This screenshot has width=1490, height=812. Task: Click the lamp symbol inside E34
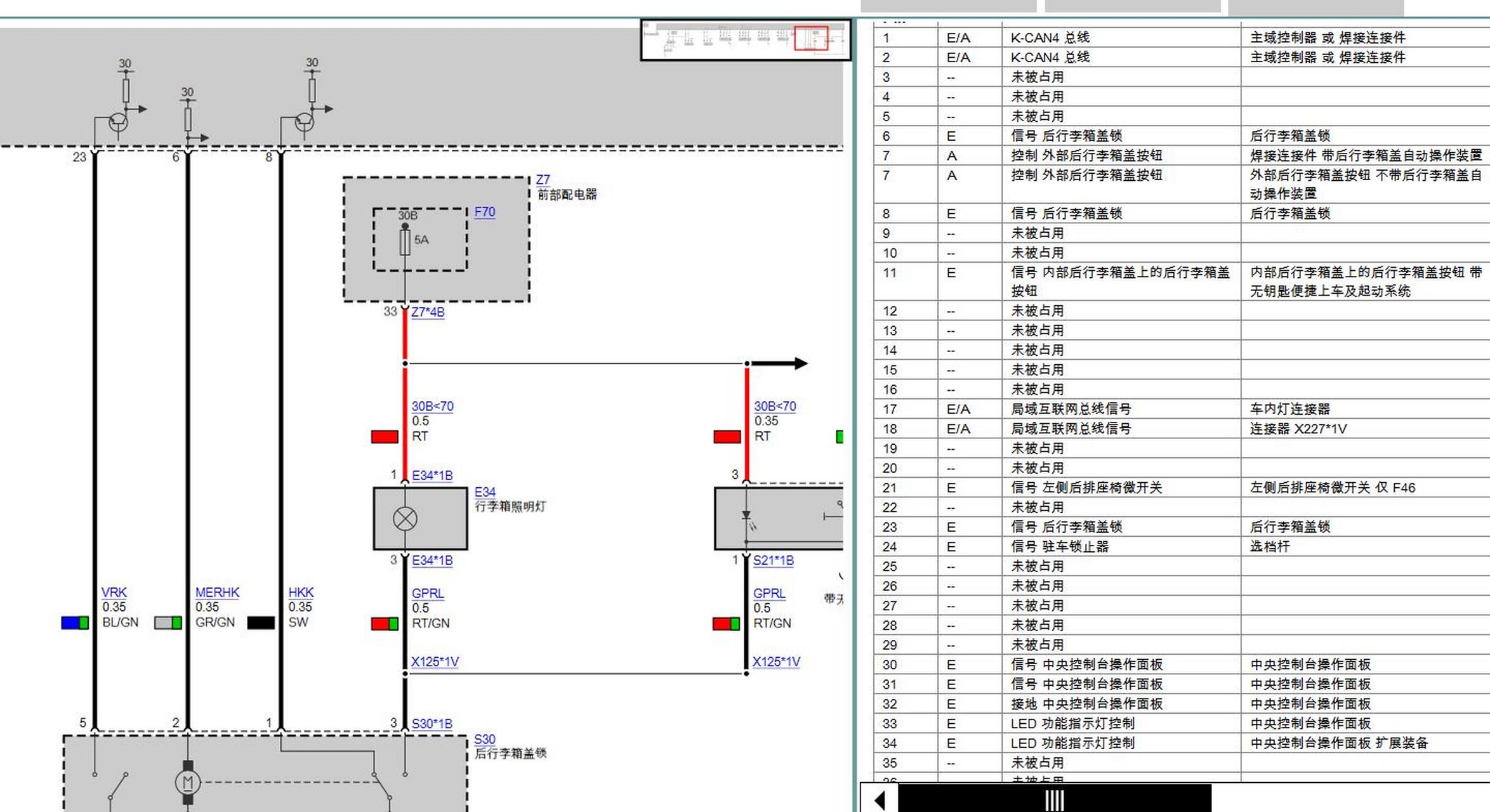(405, 519)
